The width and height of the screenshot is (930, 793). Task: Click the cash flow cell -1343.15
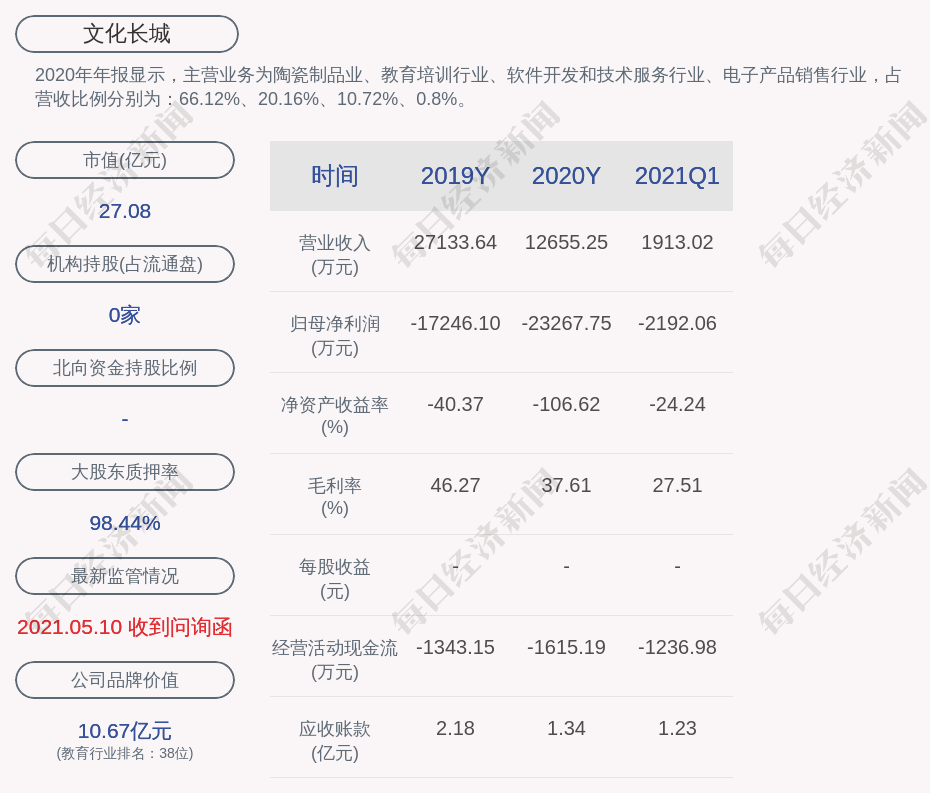[456, 647]
